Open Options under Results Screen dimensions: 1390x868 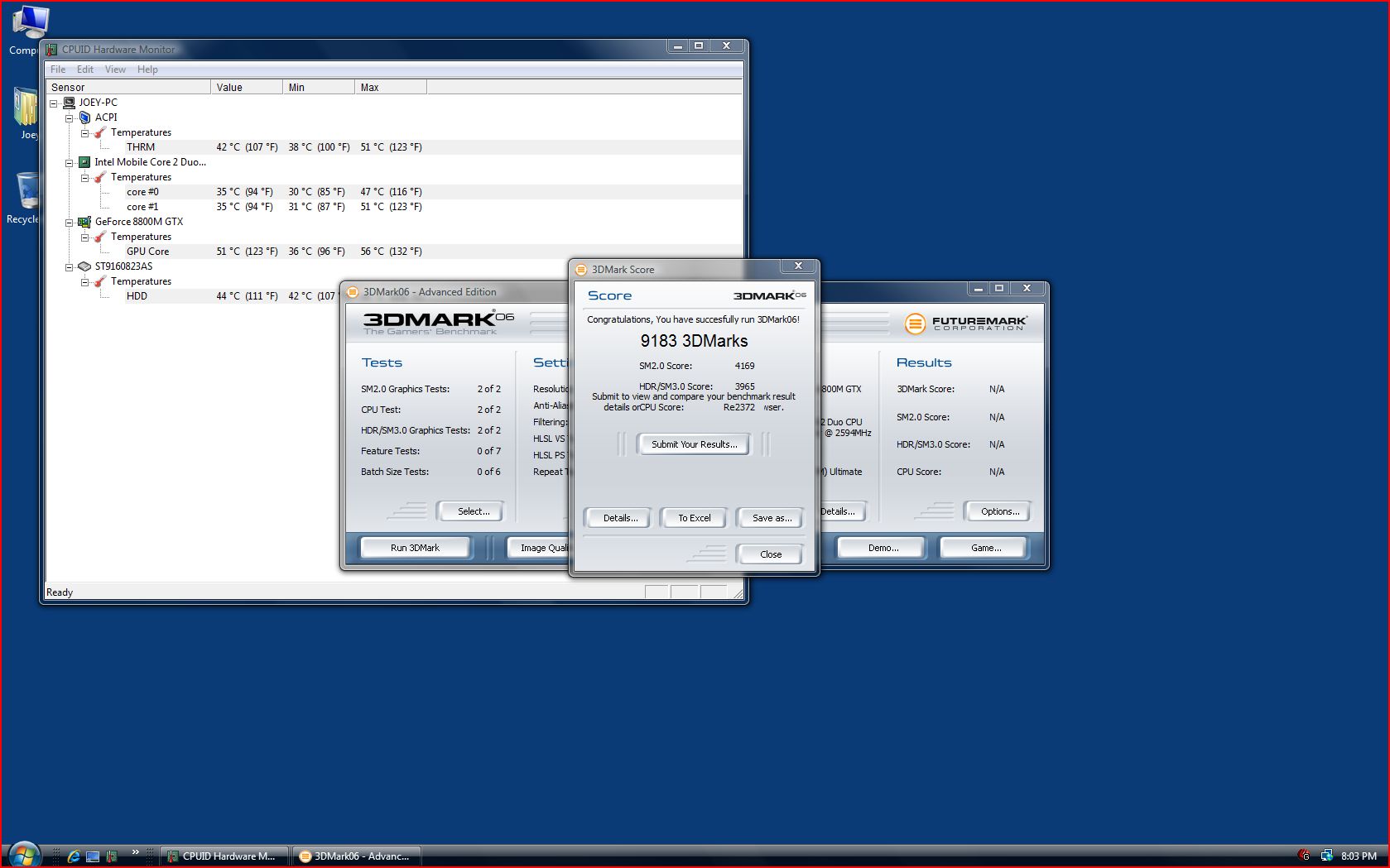click(x=999, y=511)
